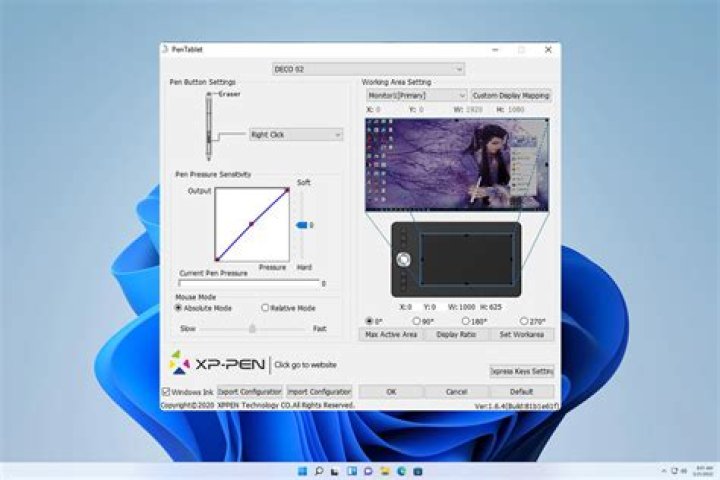The image size is (720, 480).
Task: Open Widgets from the taskbar
Action: (x=352, y=471)
